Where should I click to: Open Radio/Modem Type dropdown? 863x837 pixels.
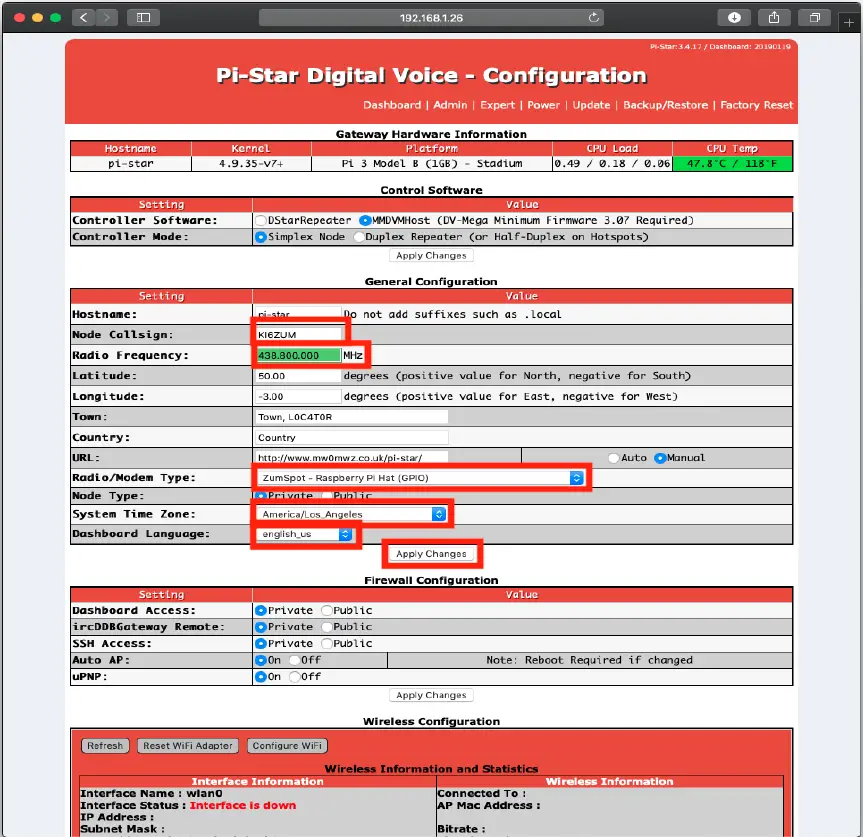[x=418, y=478]
